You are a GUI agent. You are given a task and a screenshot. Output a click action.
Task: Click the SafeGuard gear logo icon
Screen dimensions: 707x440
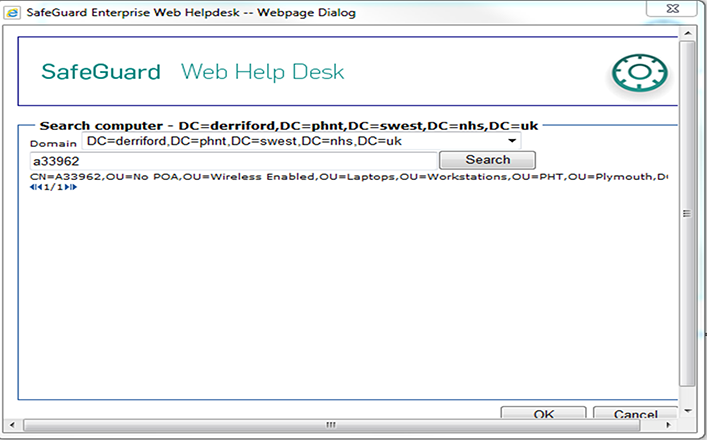coord(639,73)
